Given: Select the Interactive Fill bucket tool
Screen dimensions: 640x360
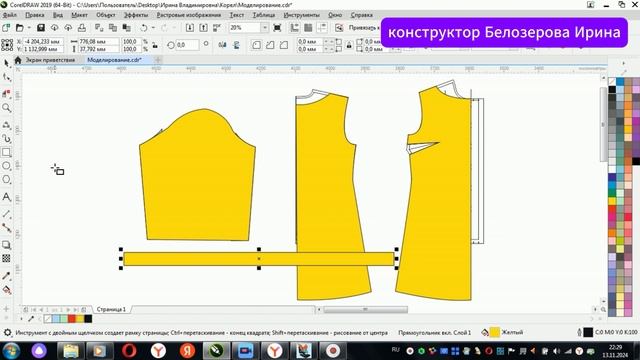Looking at the screenshot, I should point(7,290).
